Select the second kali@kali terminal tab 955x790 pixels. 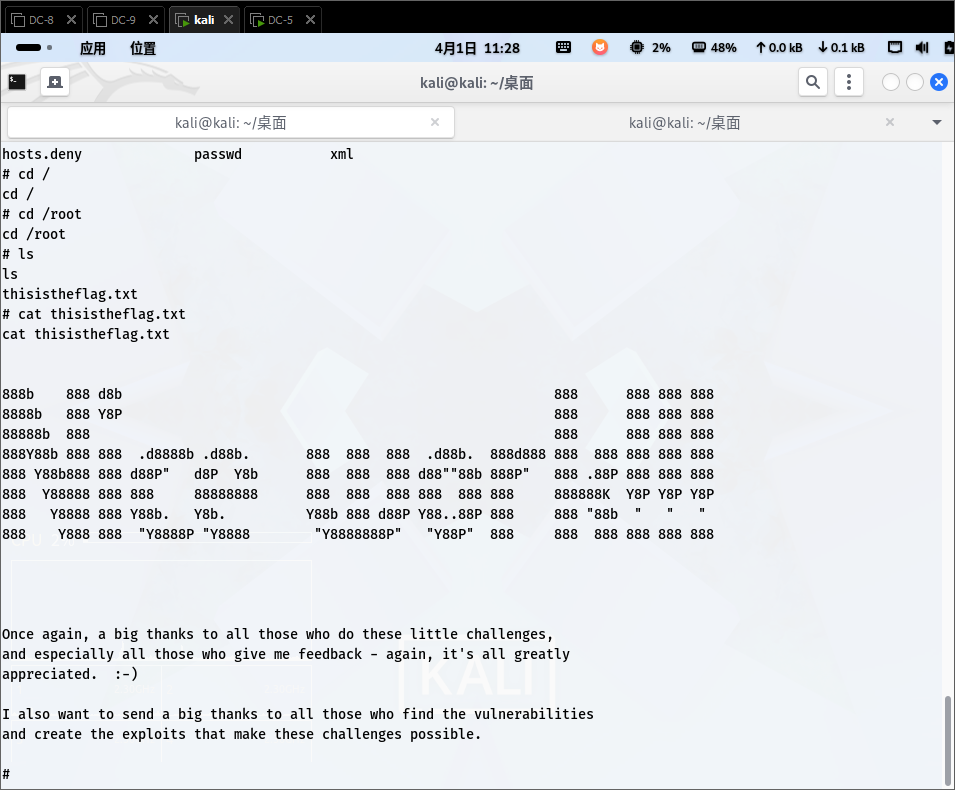click(x=684, y=122)
